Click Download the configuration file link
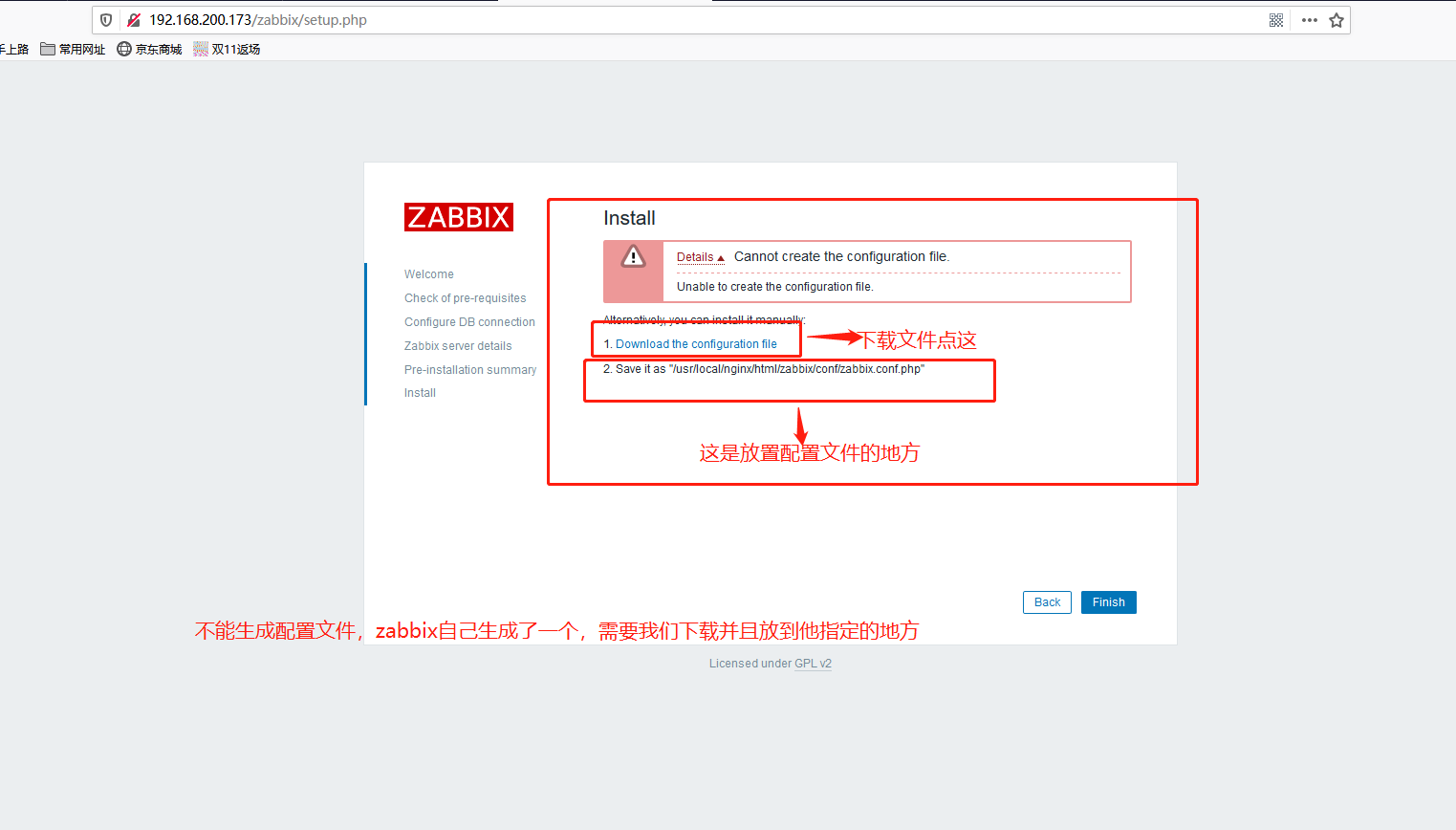The image size is (1456, 830). tap(696, 344)
